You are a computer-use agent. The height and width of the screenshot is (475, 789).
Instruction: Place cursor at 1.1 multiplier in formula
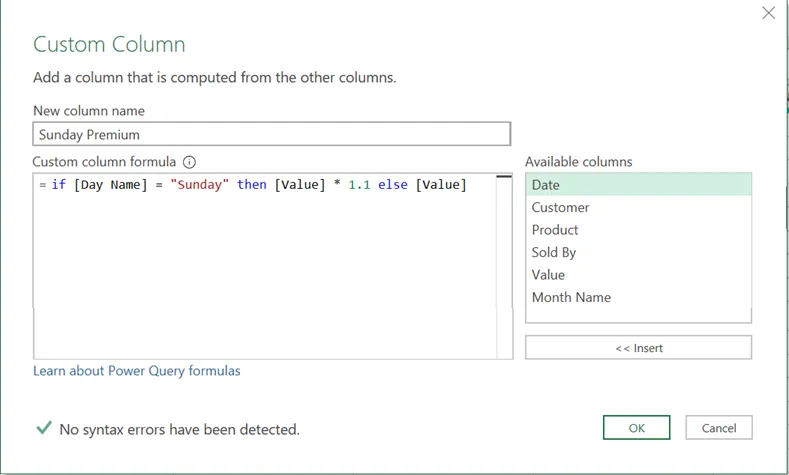(359, 185)
